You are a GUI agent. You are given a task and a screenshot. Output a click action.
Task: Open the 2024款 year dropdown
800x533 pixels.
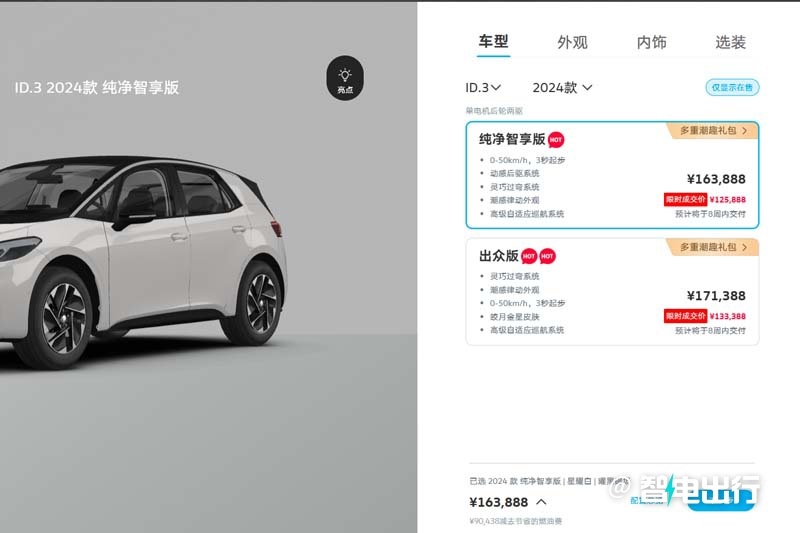562,88
